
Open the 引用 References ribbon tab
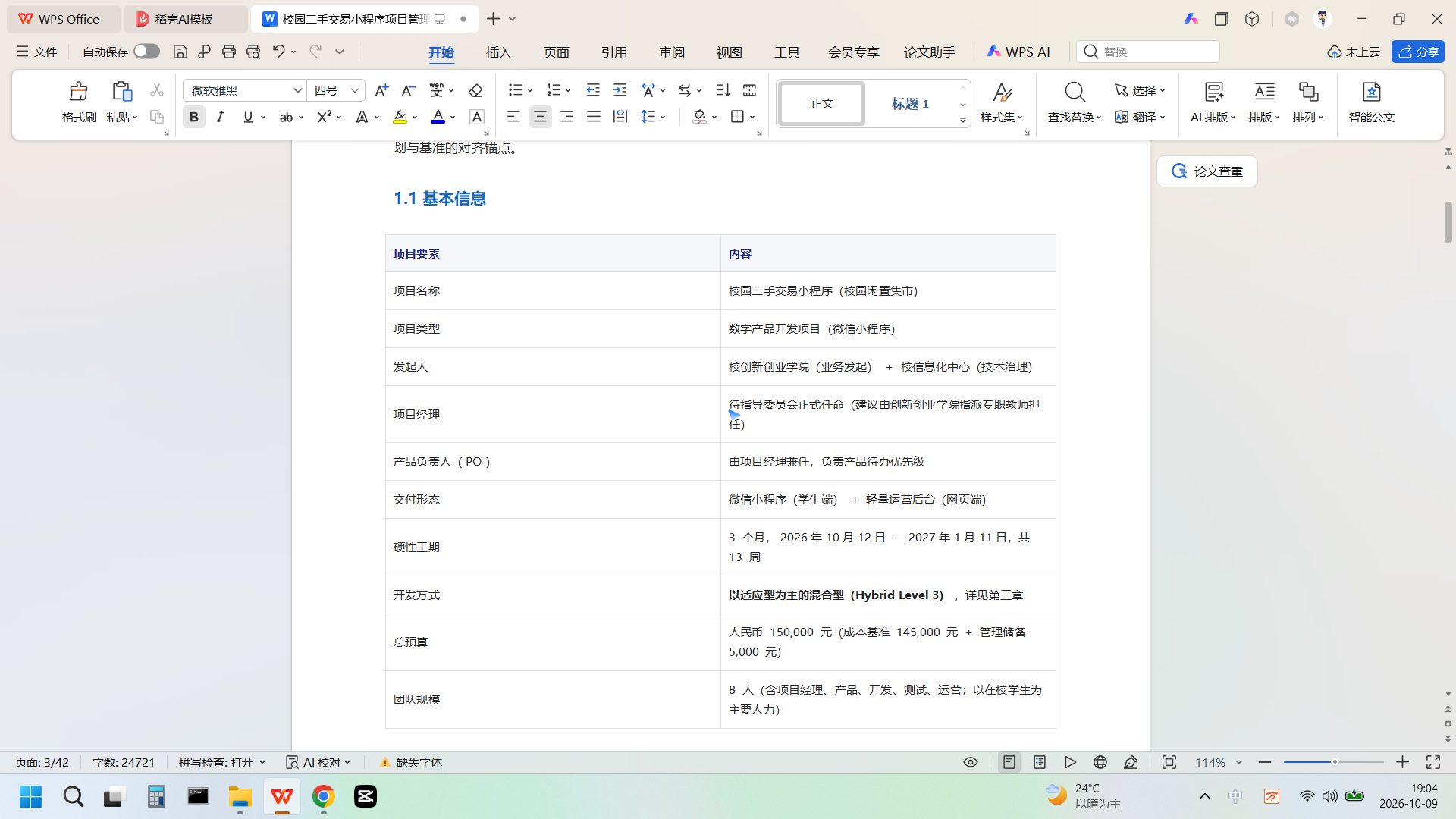pyautogui.click(x=613, y=52)
